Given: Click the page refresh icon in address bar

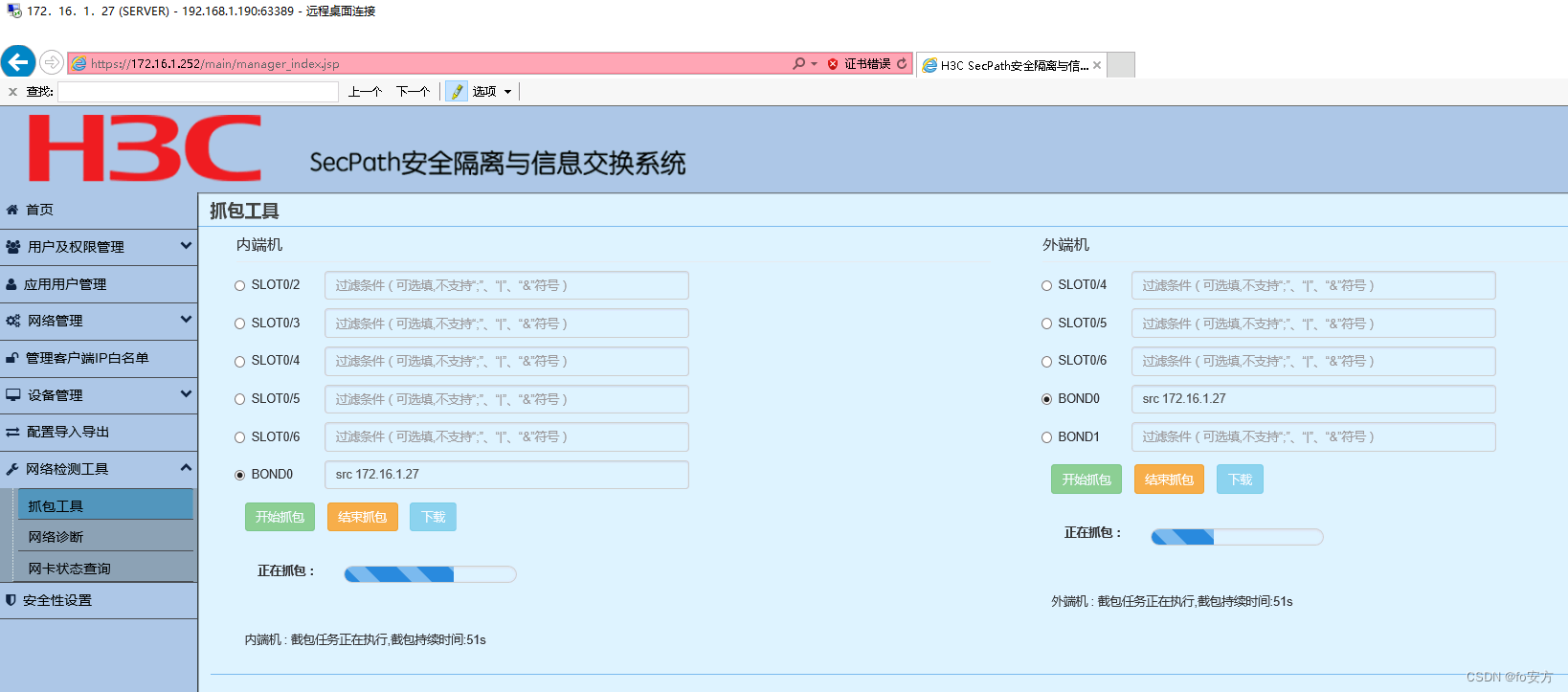Looking at the screenshot, I should (902, 63).
